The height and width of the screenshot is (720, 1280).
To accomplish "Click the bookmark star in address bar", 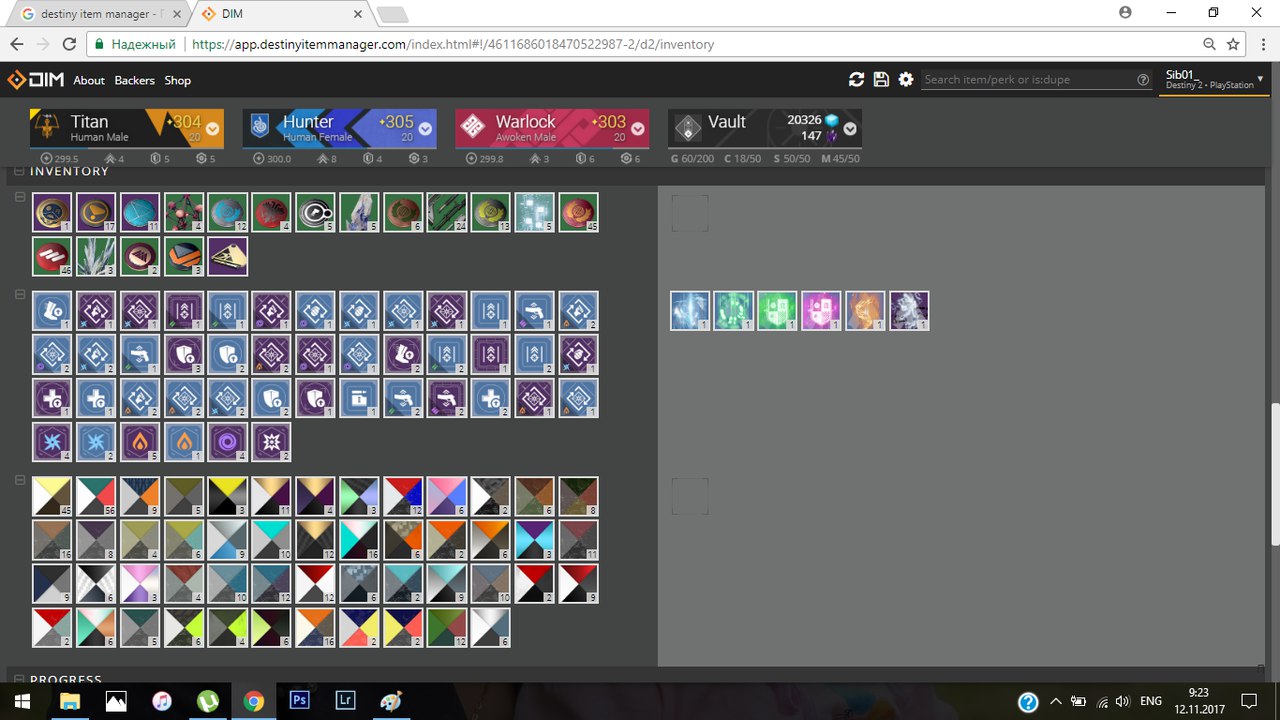I will point(1233,44).
